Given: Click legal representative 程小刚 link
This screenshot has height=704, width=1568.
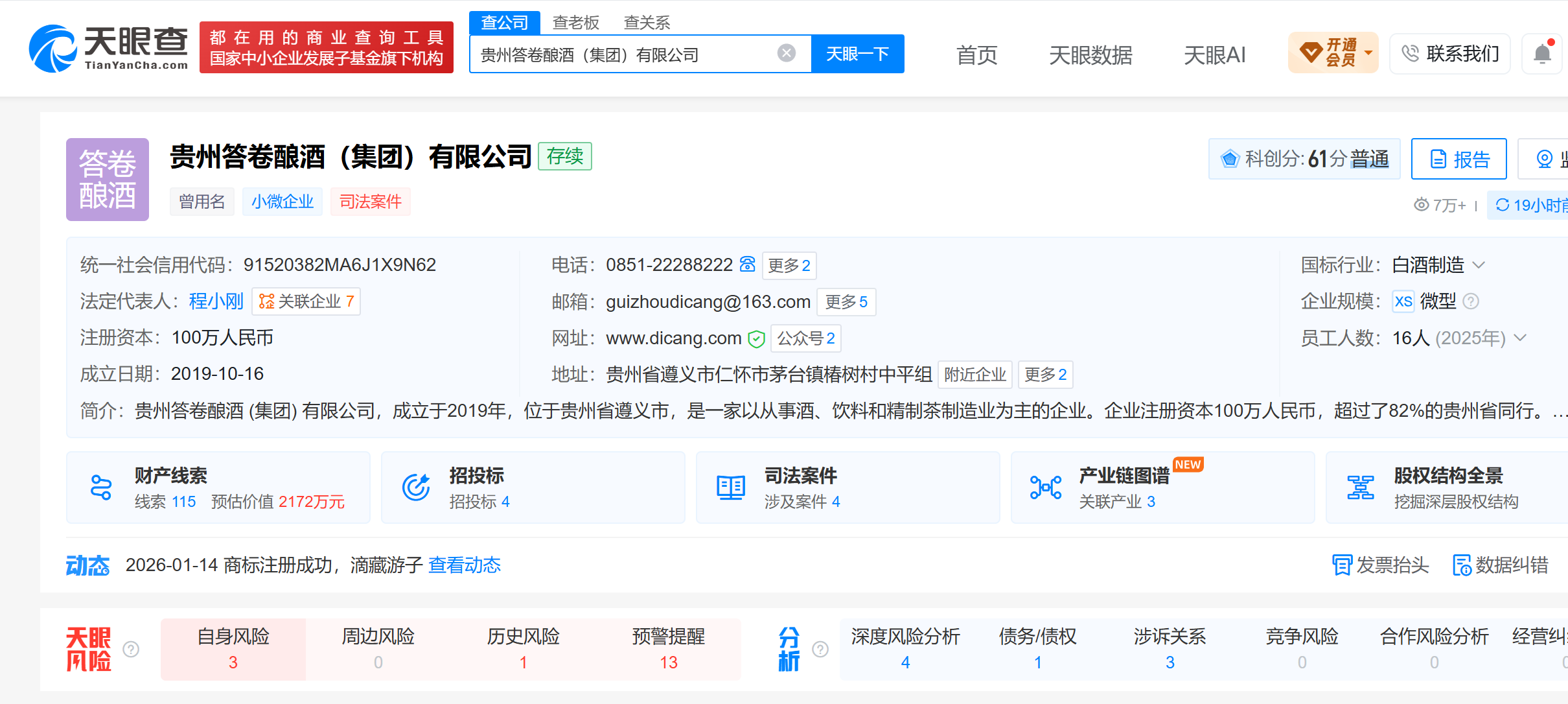Looking at the screenshot, I should tap(216, 301).
